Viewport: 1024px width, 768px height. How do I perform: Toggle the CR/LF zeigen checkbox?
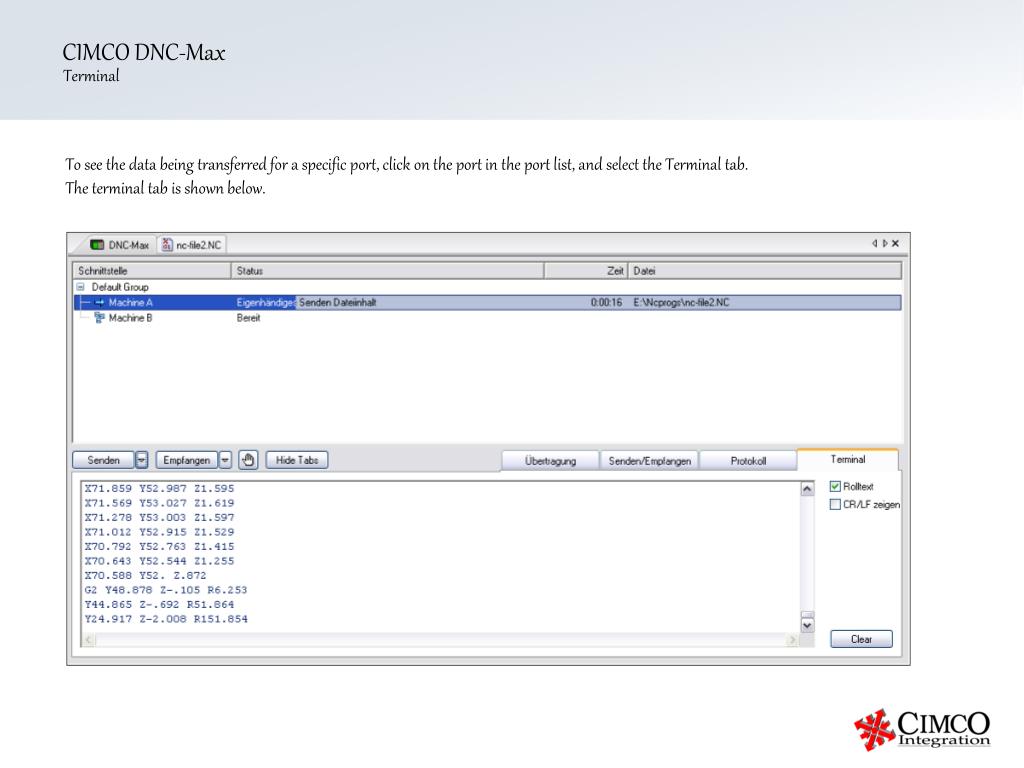835,504
